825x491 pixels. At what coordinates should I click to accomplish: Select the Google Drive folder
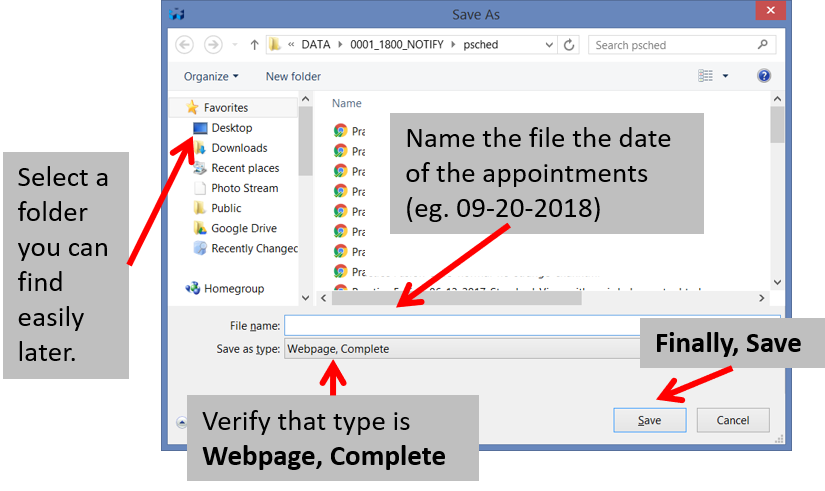tap(244, 228)
